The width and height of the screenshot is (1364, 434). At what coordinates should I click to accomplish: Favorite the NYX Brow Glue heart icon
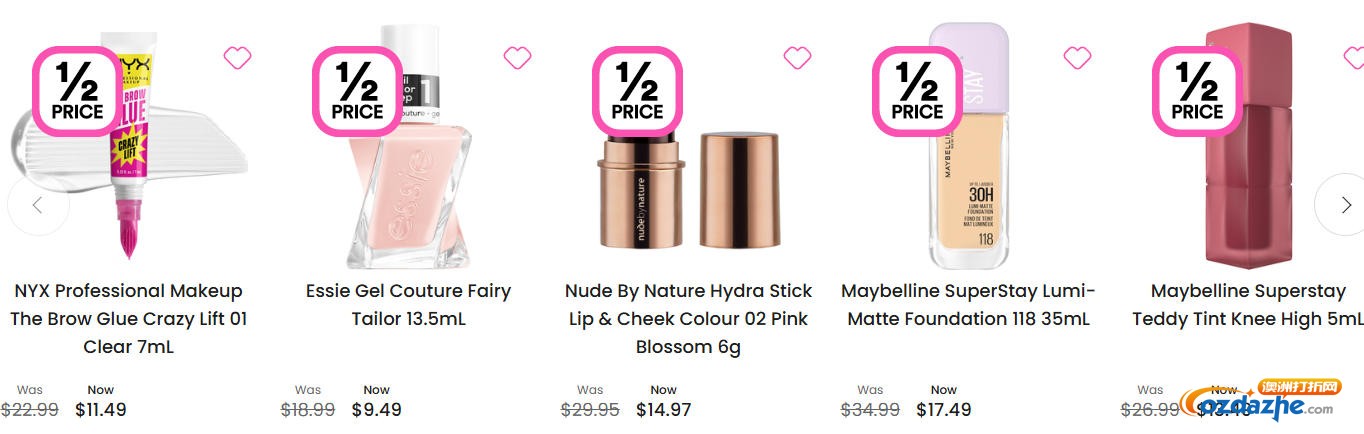237,58
